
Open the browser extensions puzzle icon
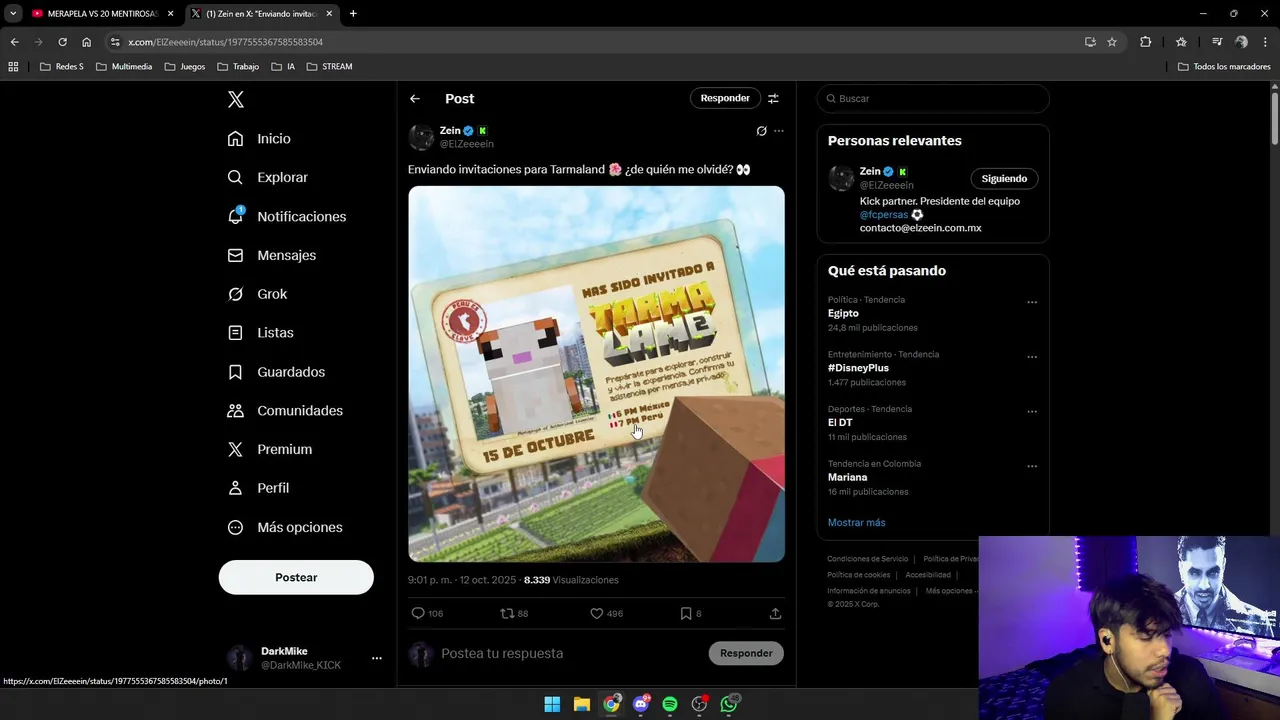pos(1145,42)
